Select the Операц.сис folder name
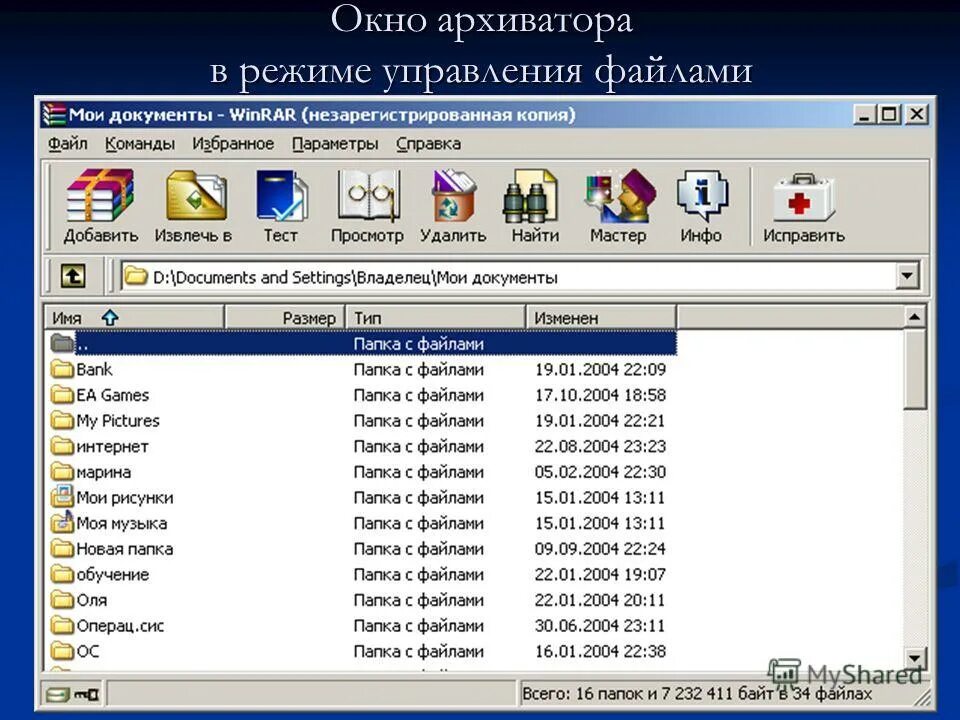 [120, 626]
